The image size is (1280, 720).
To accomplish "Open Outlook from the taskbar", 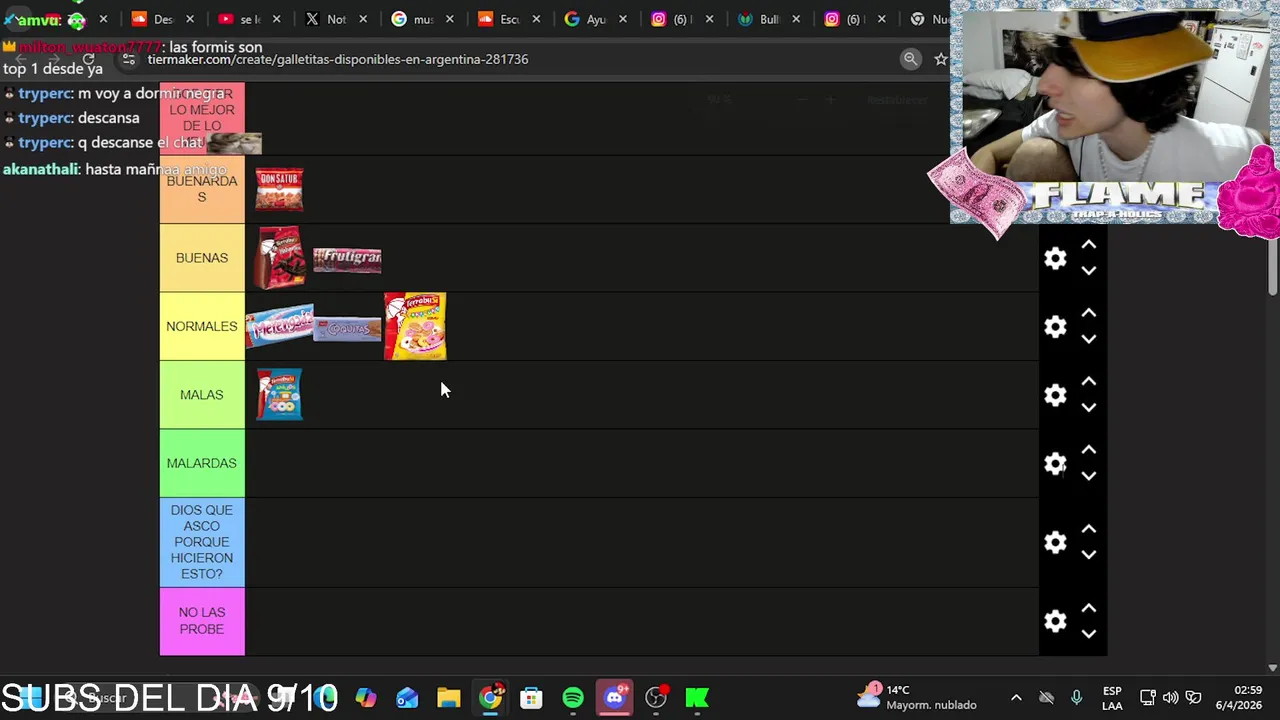I will [x=407, y=697].
